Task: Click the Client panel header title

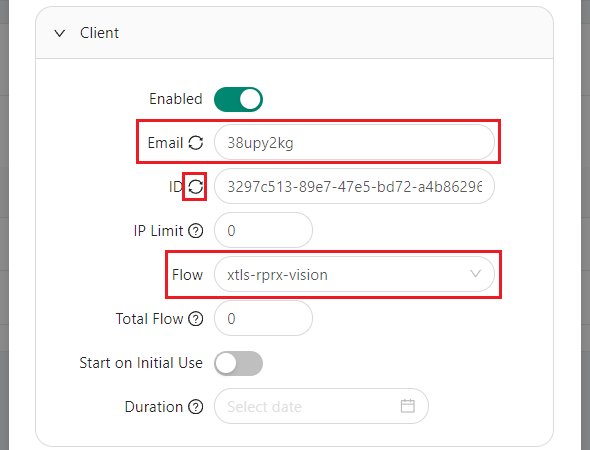Action: point(99,33)
